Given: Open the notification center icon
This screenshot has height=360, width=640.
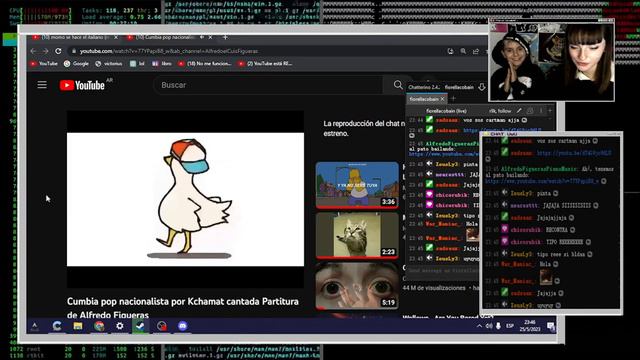Looking at the screenshot, I should tap(550, 326).
